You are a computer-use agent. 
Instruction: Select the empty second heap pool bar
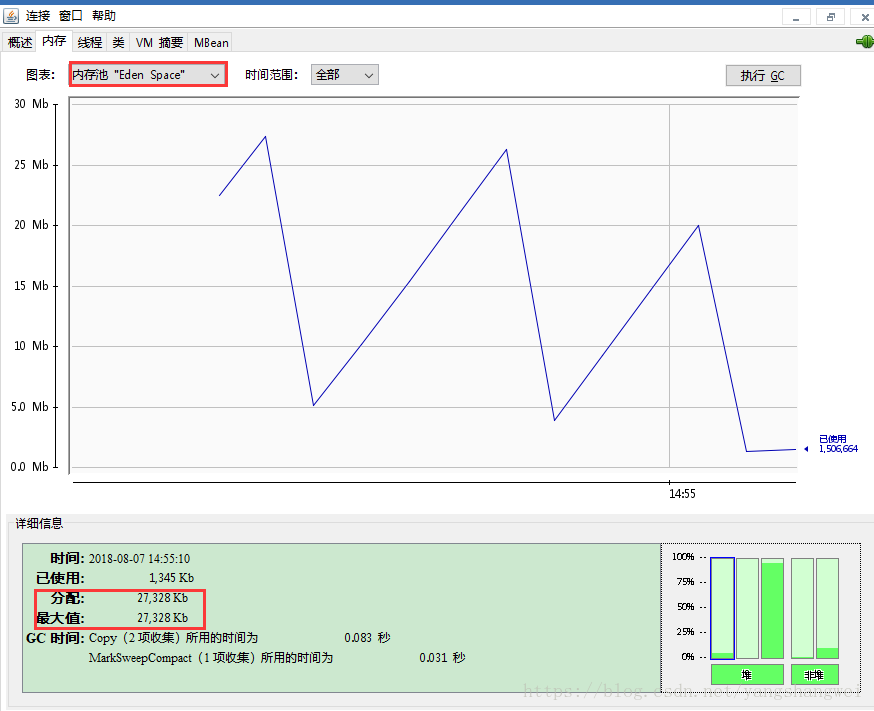tap(747, 608)
